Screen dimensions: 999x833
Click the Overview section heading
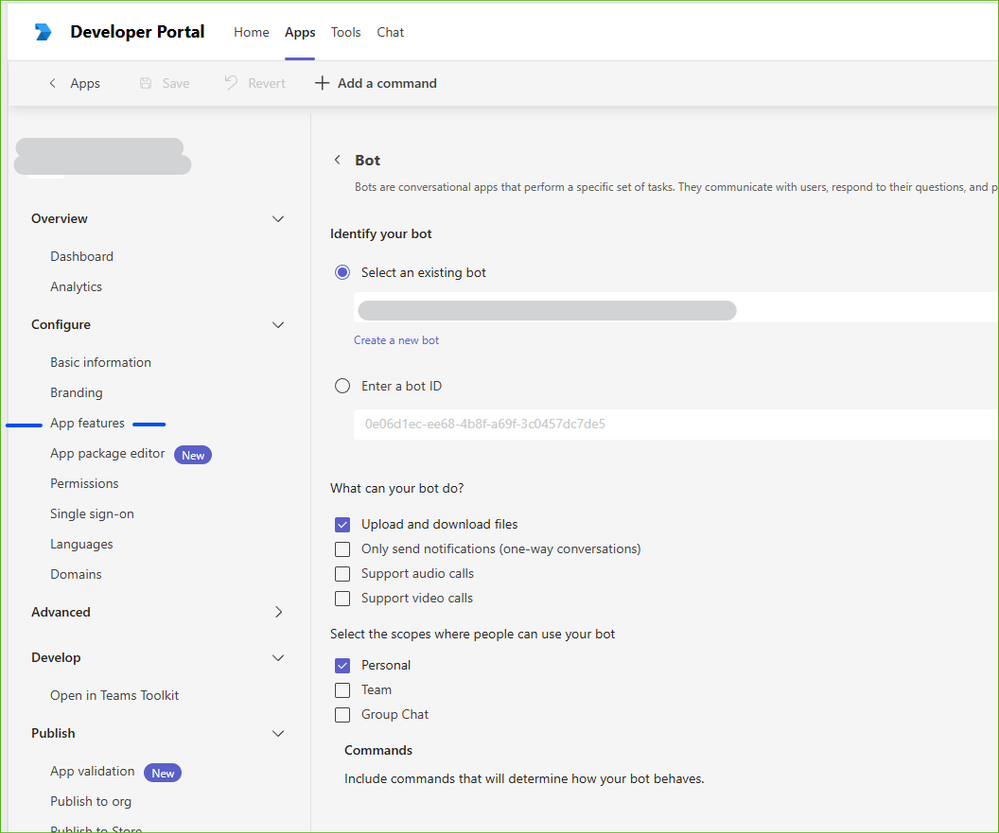(59, 219)
